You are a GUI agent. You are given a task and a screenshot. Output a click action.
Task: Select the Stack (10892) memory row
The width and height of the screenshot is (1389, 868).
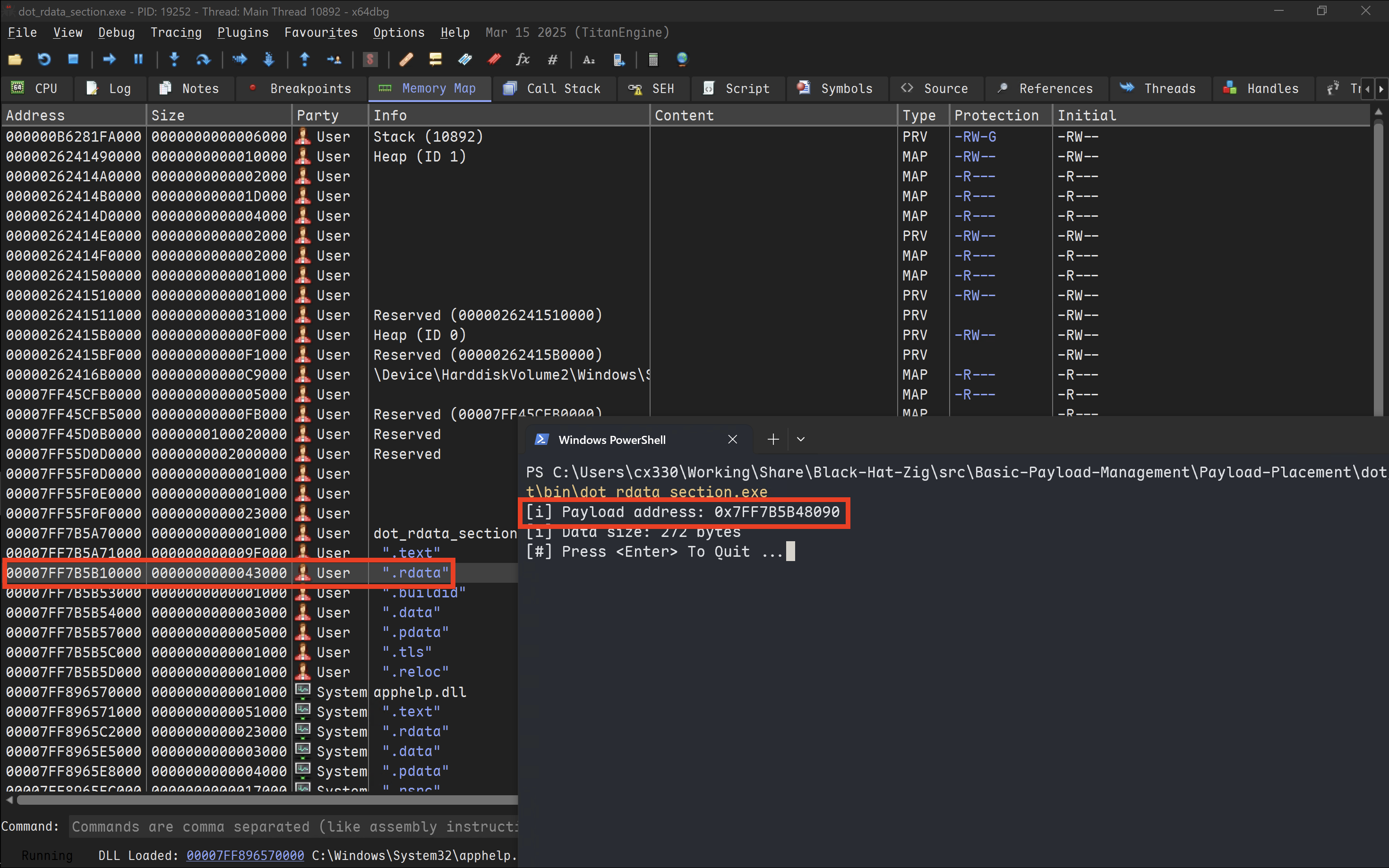click(x=686, y=136)
